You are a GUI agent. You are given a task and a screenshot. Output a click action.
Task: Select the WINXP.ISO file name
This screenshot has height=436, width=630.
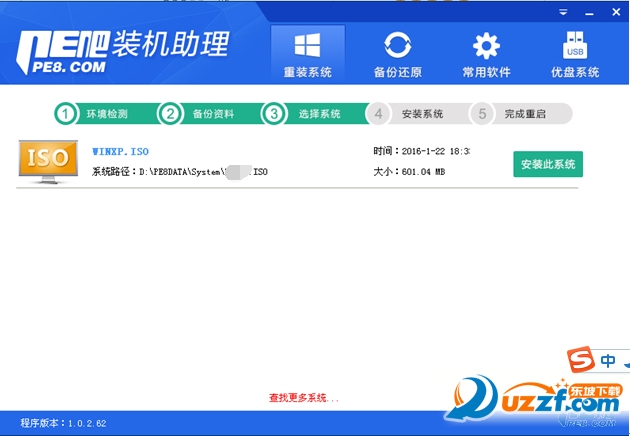pyautogui.click(x=120, y=151)
